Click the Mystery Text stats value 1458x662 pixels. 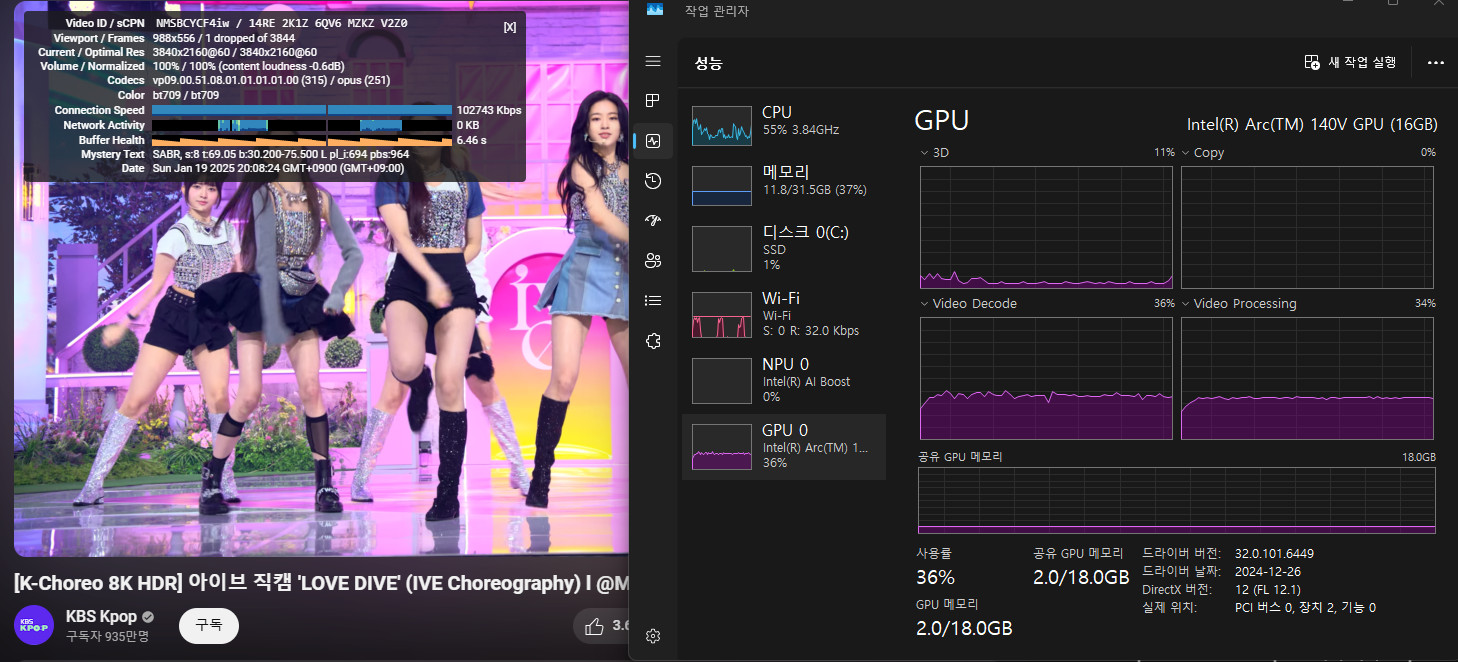tap(281, 154)
